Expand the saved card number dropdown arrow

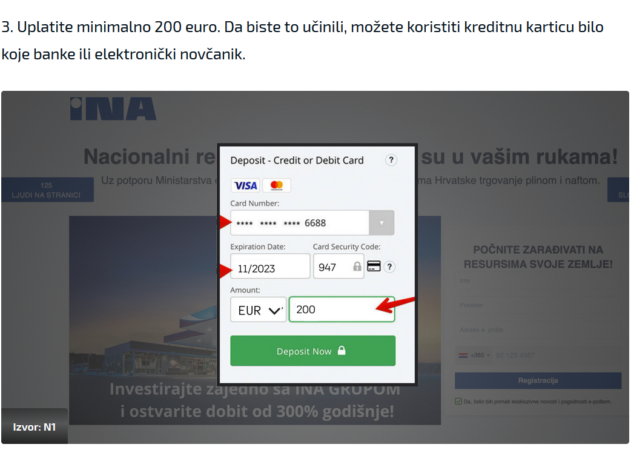click(x=381, y=223)
